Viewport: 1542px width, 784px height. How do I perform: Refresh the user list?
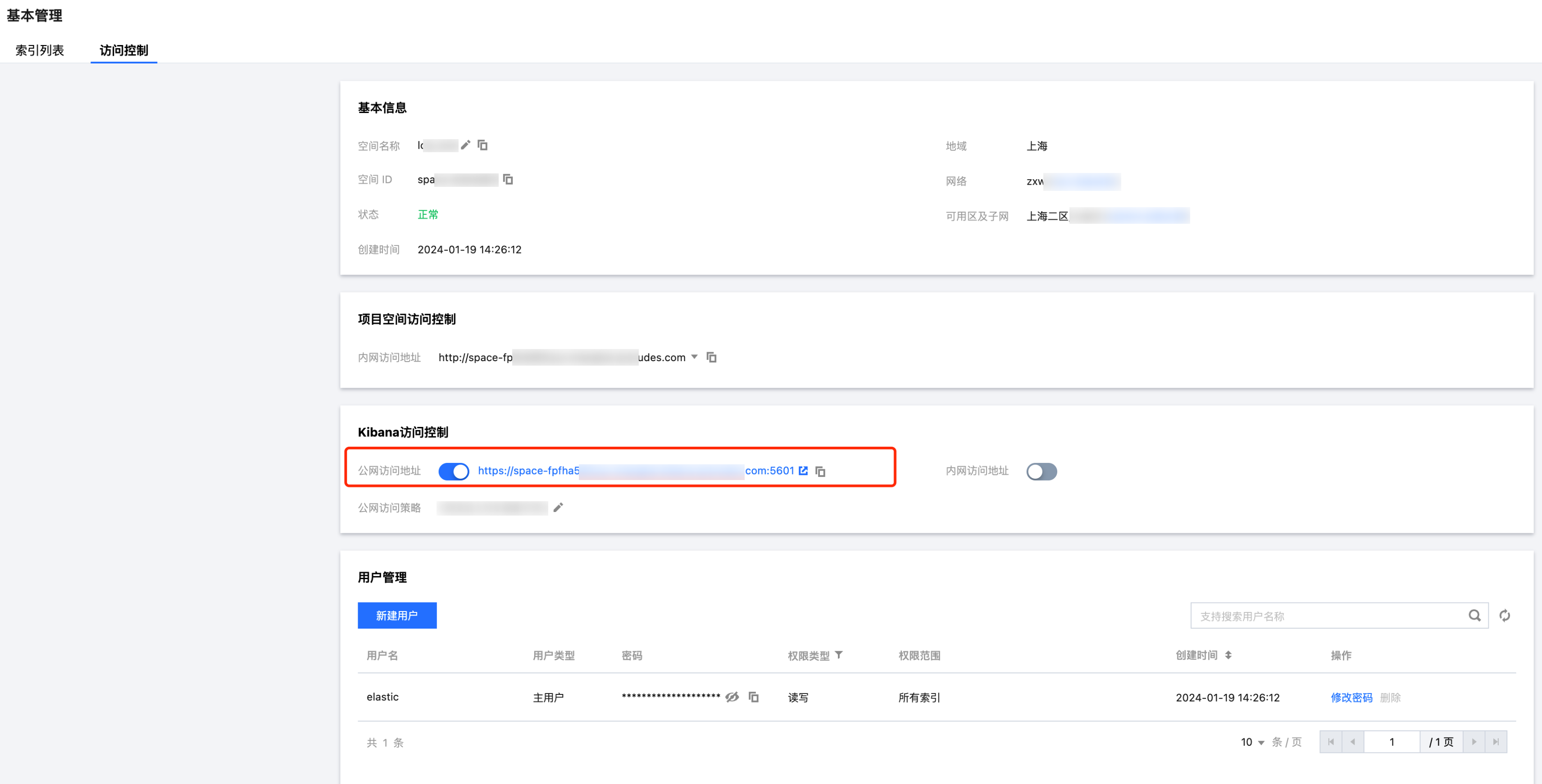tap(1504, 616)
